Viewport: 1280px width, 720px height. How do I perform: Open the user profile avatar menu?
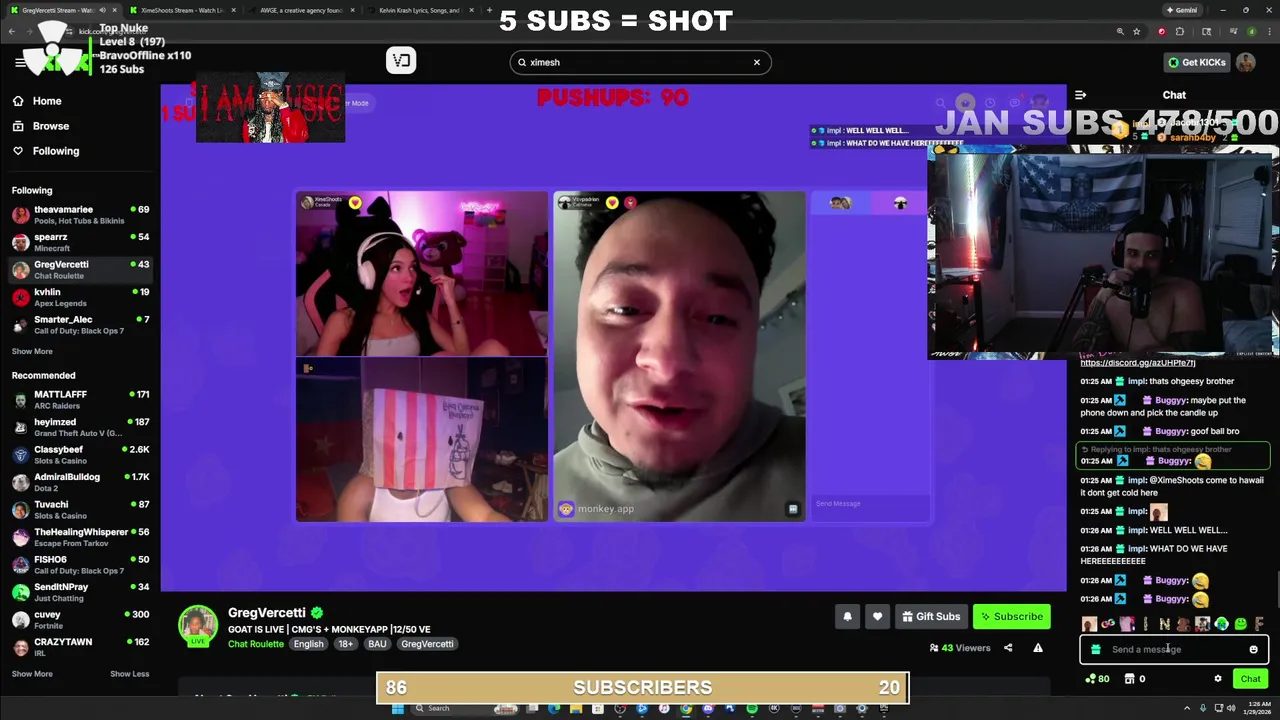[1246, 62]
